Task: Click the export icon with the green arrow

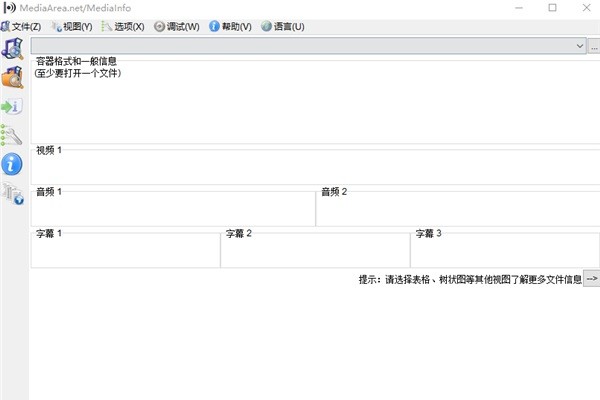Action: pos(13,106)
